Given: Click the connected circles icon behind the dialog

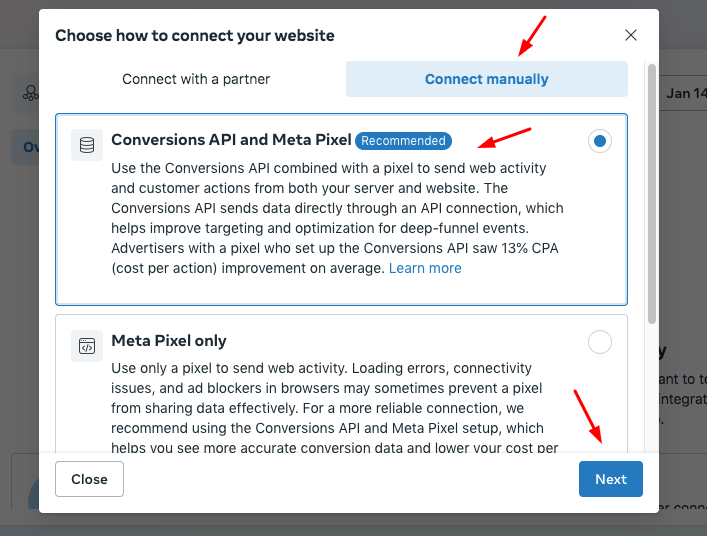Looking at the screenshot, I should pos(30,93).
